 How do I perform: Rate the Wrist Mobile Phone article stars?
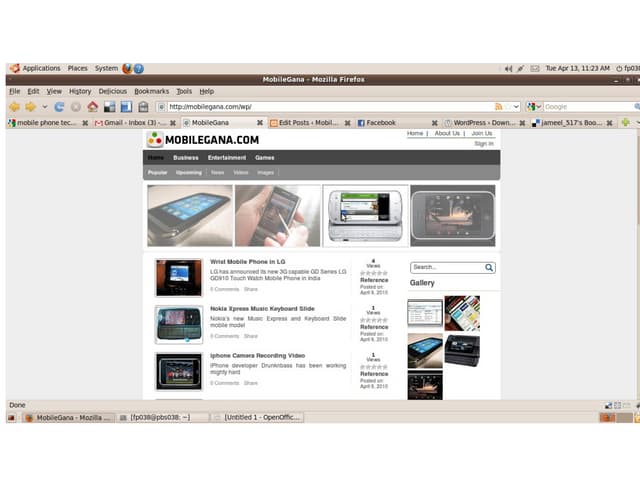pos(373,273)
